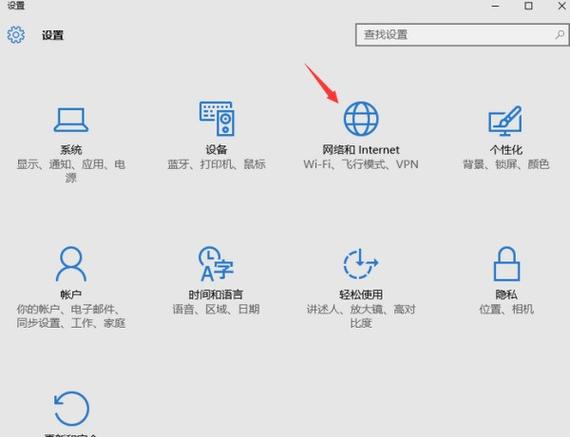This screenshot has height=437, width=570.
Task: Open the Accounts person icon
Action: (71, 264)
